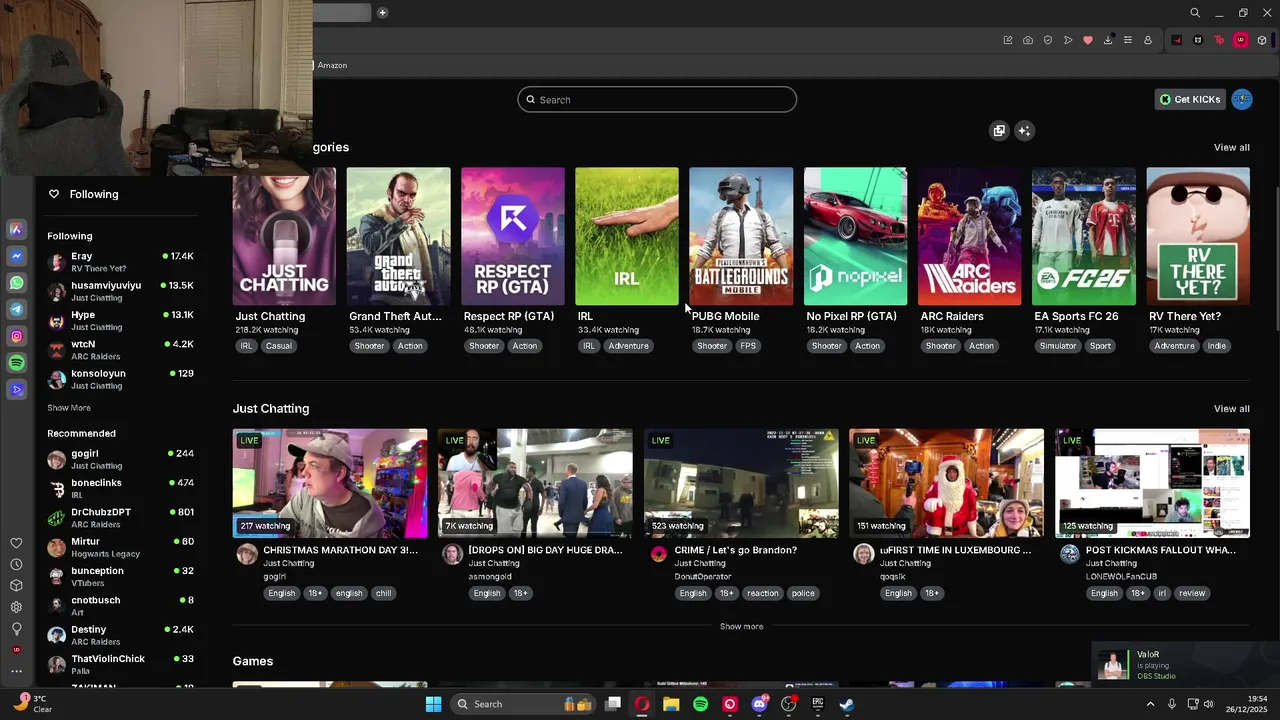
Task: Click the lightbulb icon in Opera sidebar
Action: [x=16, y=629]
